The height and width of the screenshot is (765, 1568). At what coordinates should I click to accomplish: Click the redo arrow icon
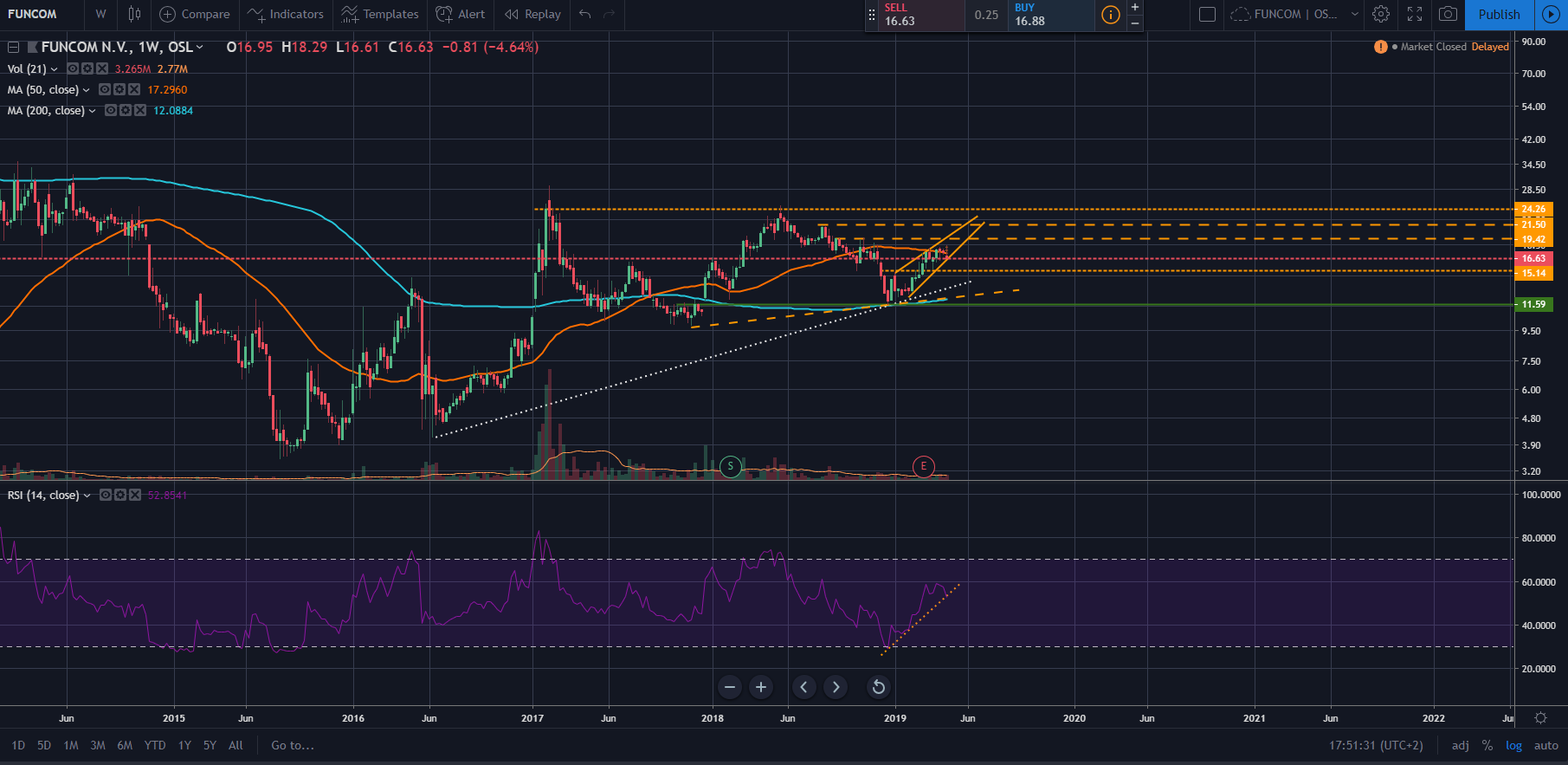coord(610,14)
